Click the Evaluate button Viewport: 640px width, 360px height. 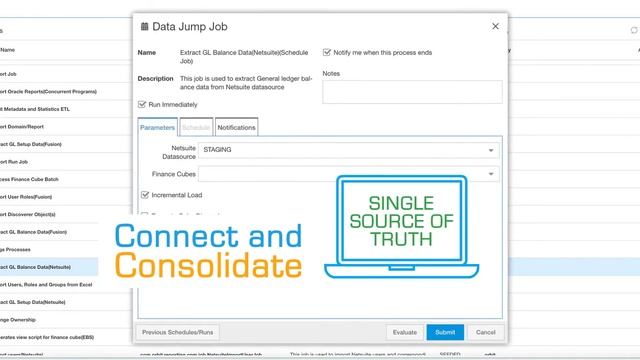(x=405, y=332)
